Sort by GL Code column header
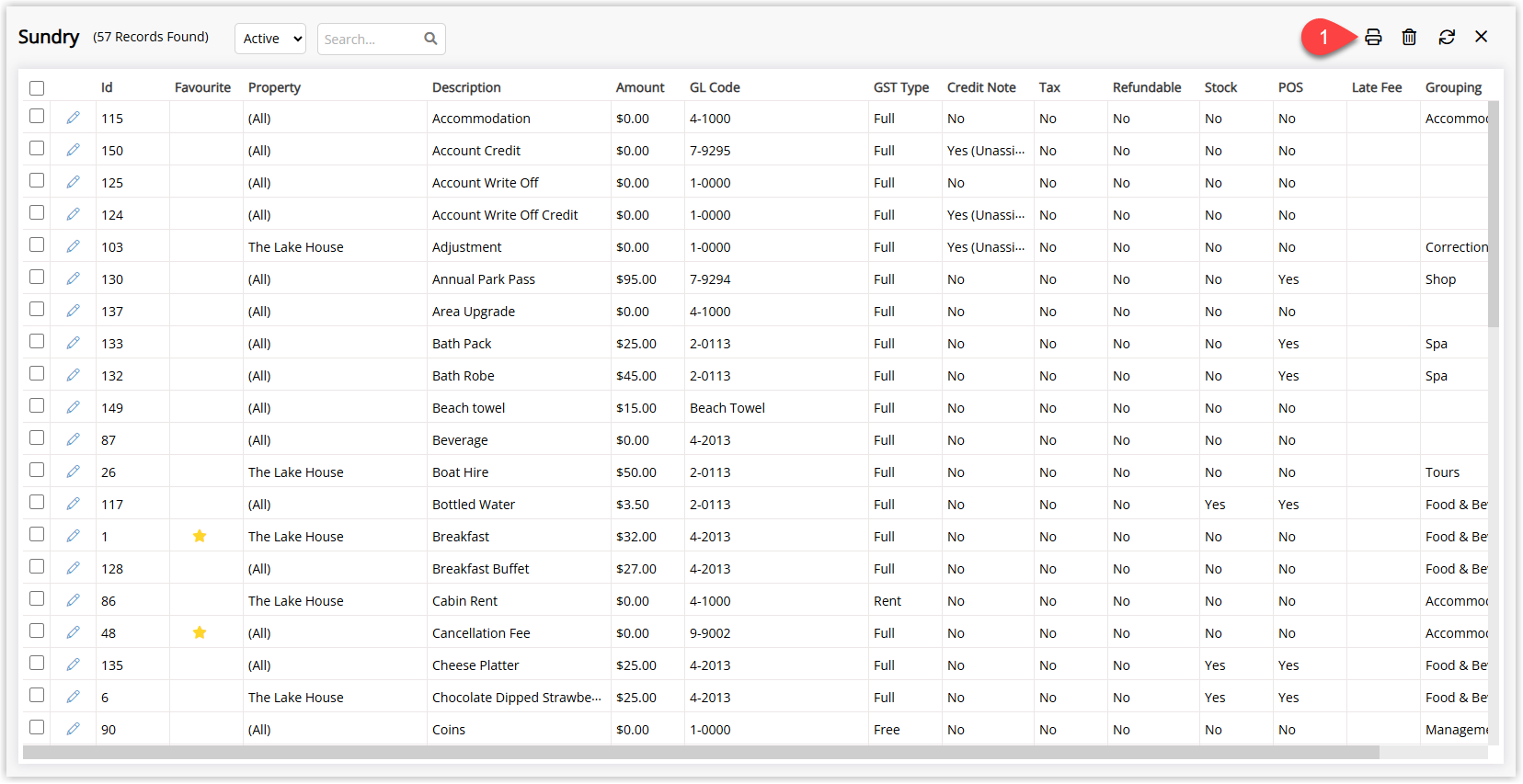This screenshot has width=1523, height=784. [x=715, y=87]
